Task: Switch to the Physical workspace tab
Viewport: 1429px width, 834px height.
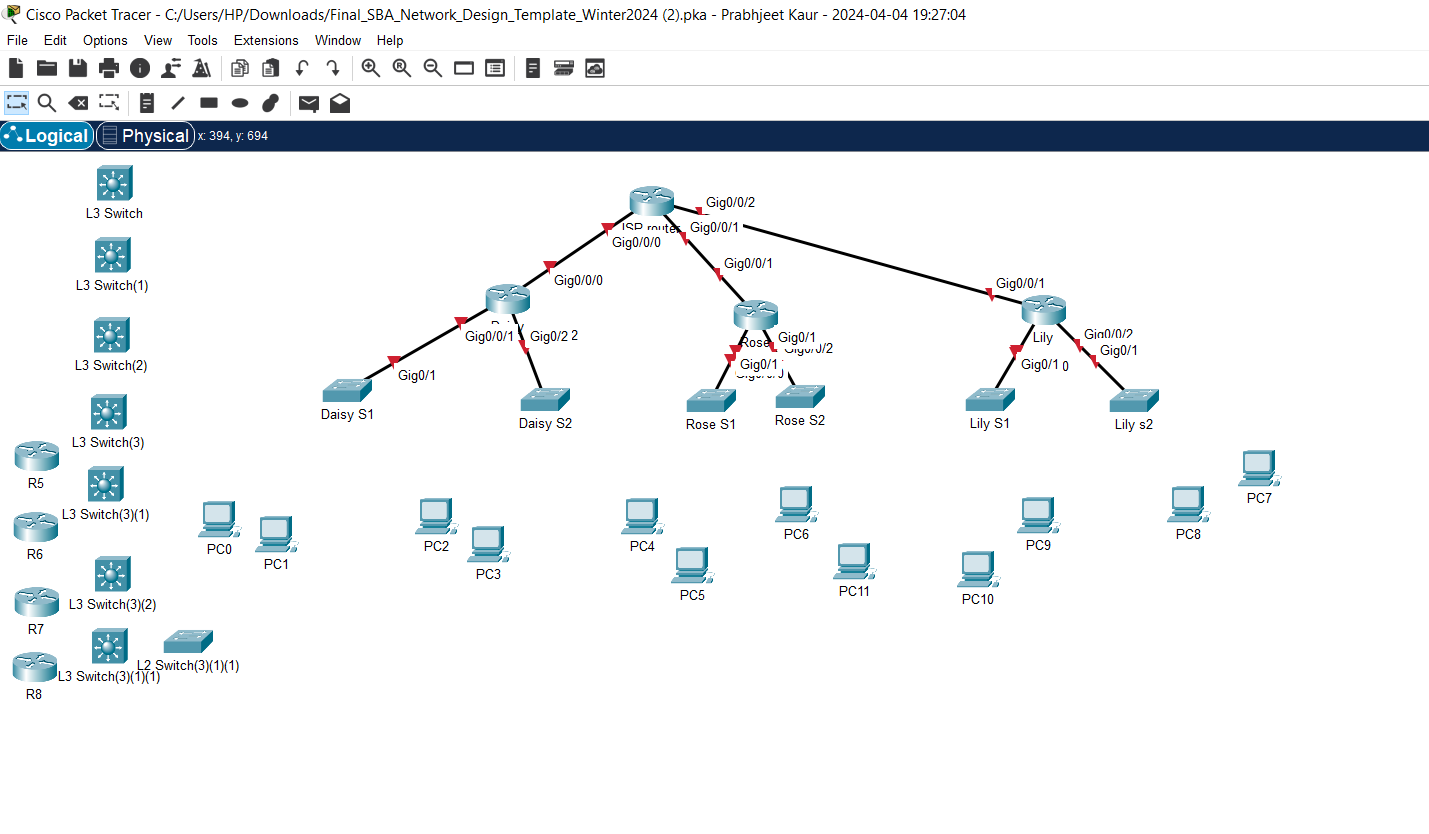Action: (x=145, y=135)
